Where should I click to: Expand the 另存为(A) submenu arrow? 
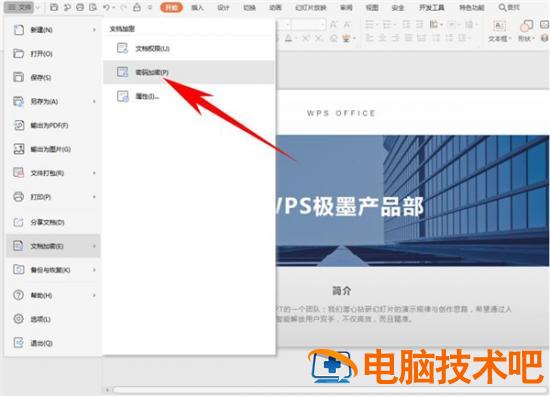[x=94, y=102]
